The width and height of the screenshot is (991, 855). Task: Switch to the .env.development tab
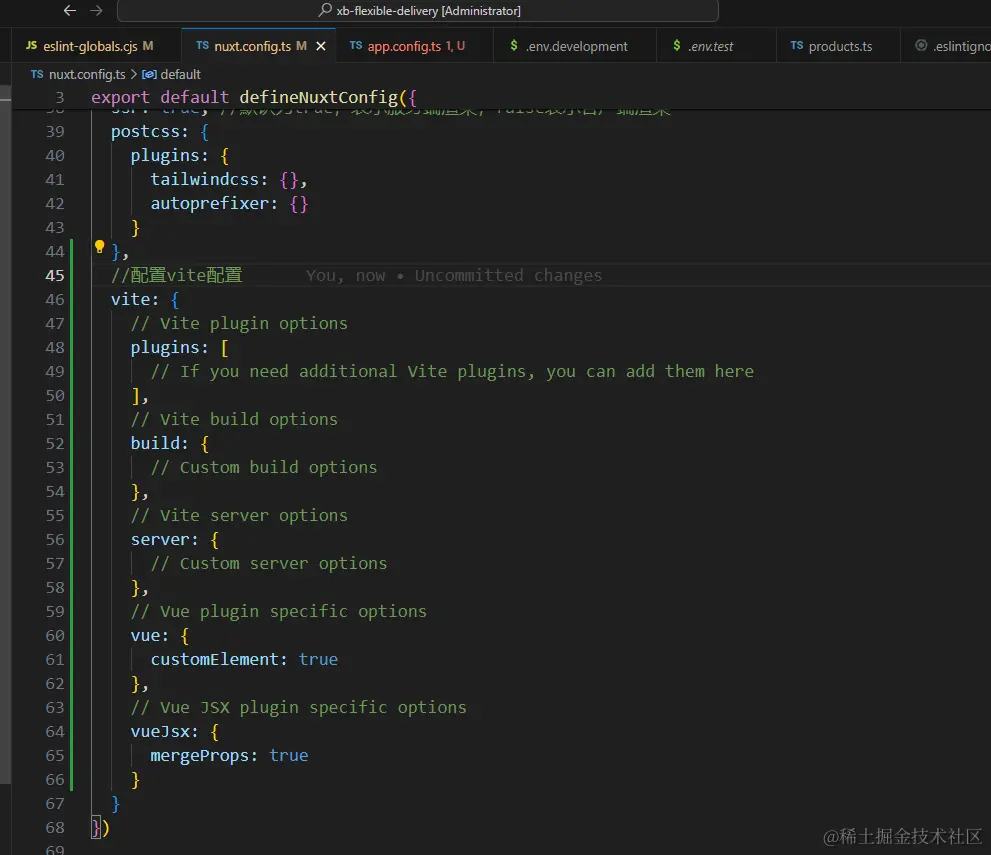[575, 46]
